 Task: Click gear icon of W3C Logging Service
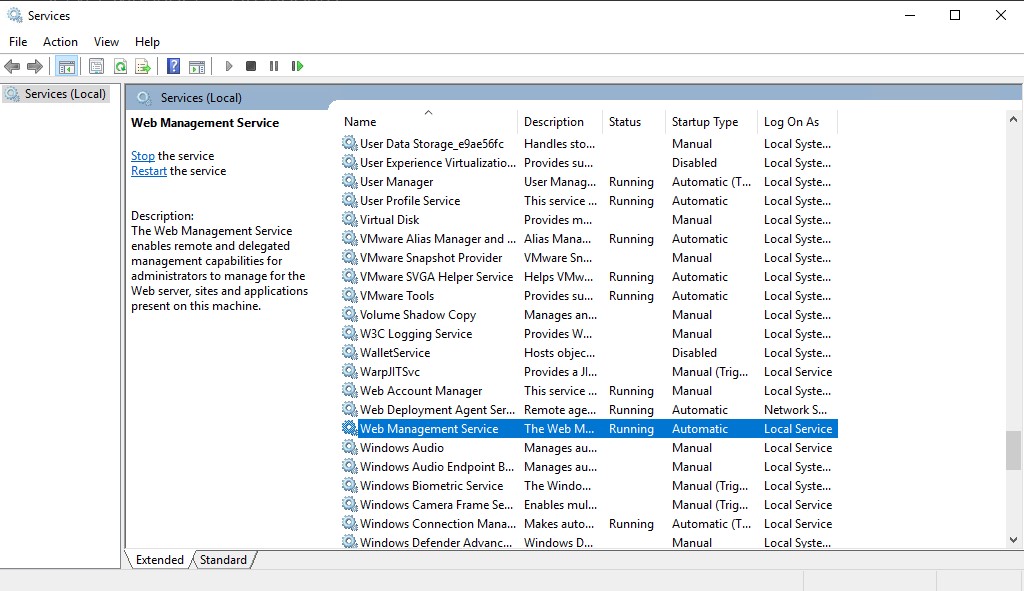click(349, 333)
